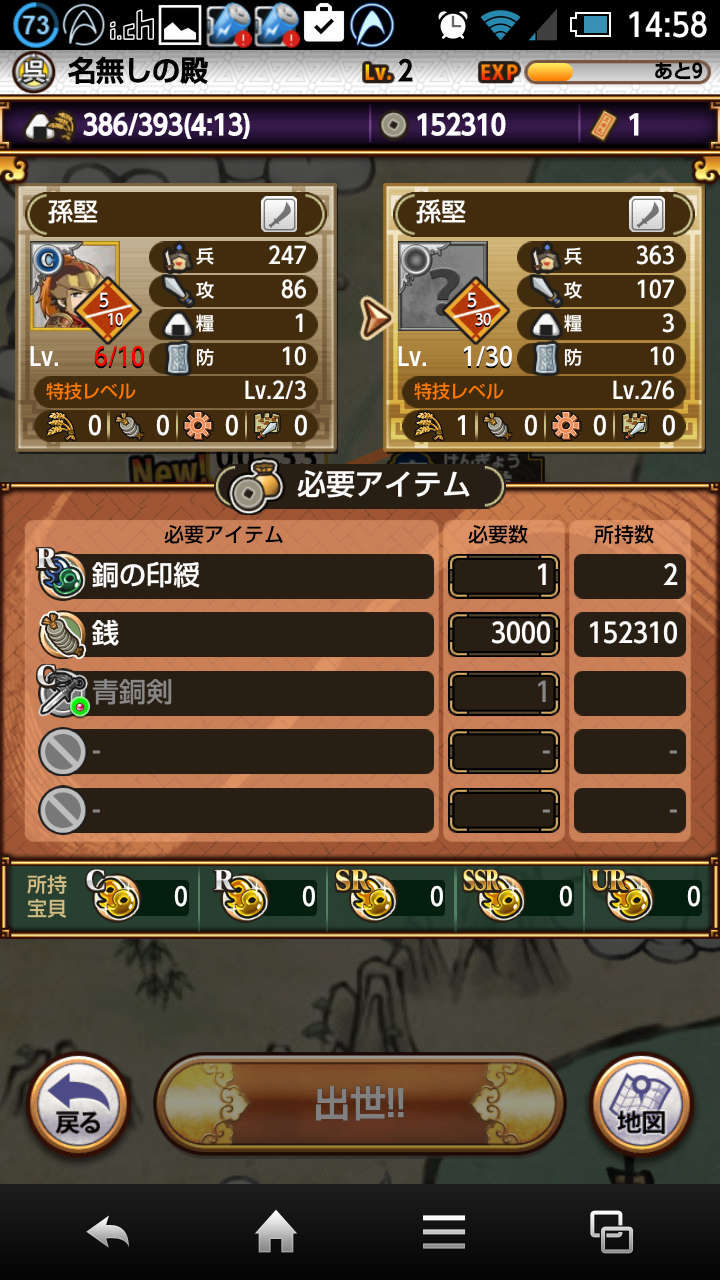Tap the coin currency 152310 display

click(445, 125)
